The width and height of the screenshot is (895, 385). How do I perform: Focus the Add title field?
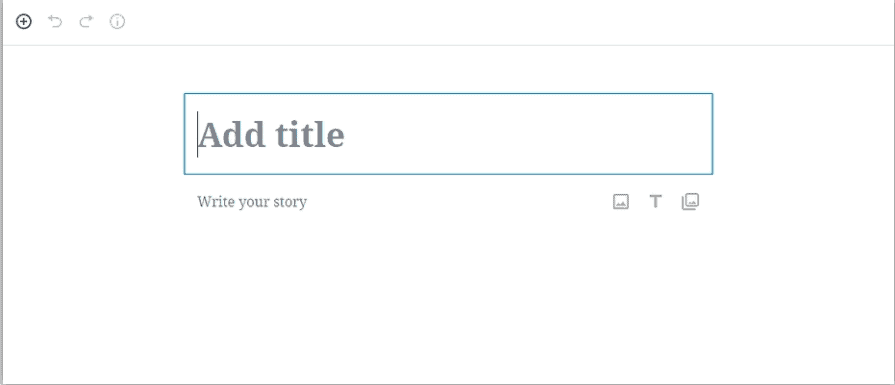click(x=448, y=133)
